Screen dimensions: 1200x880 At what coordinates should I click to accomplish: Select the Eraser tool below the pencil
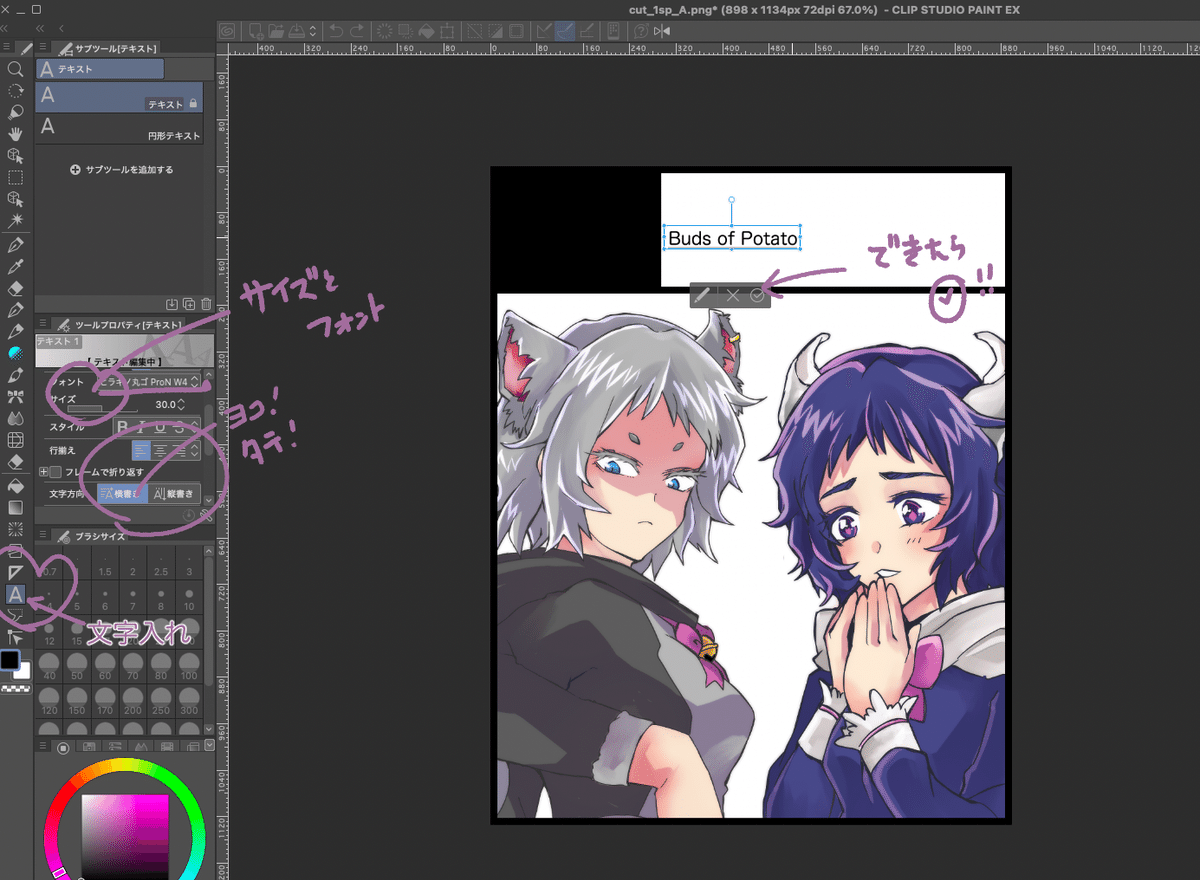pyautogui.click(x=15, y=287)
